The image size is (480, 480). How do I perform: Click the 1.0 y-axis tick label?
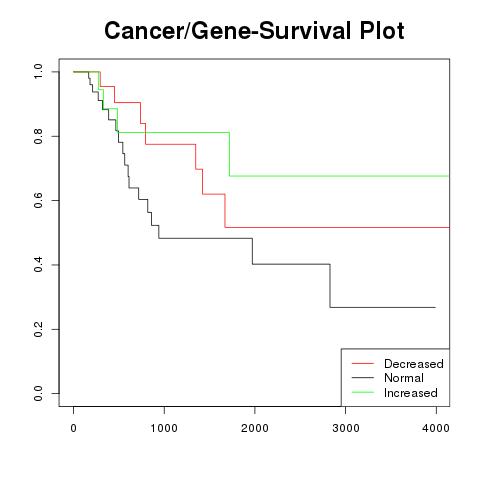click(38, 72)
